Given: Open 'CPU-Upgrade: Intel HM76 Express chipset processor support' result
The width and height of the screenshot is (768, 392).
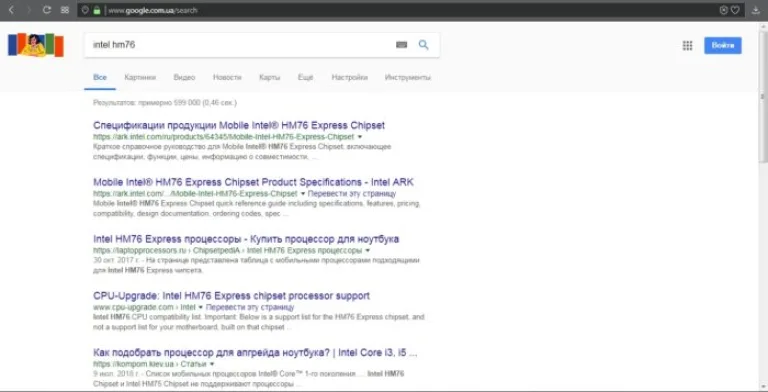Looking at the screenshot, I should 231,295.
